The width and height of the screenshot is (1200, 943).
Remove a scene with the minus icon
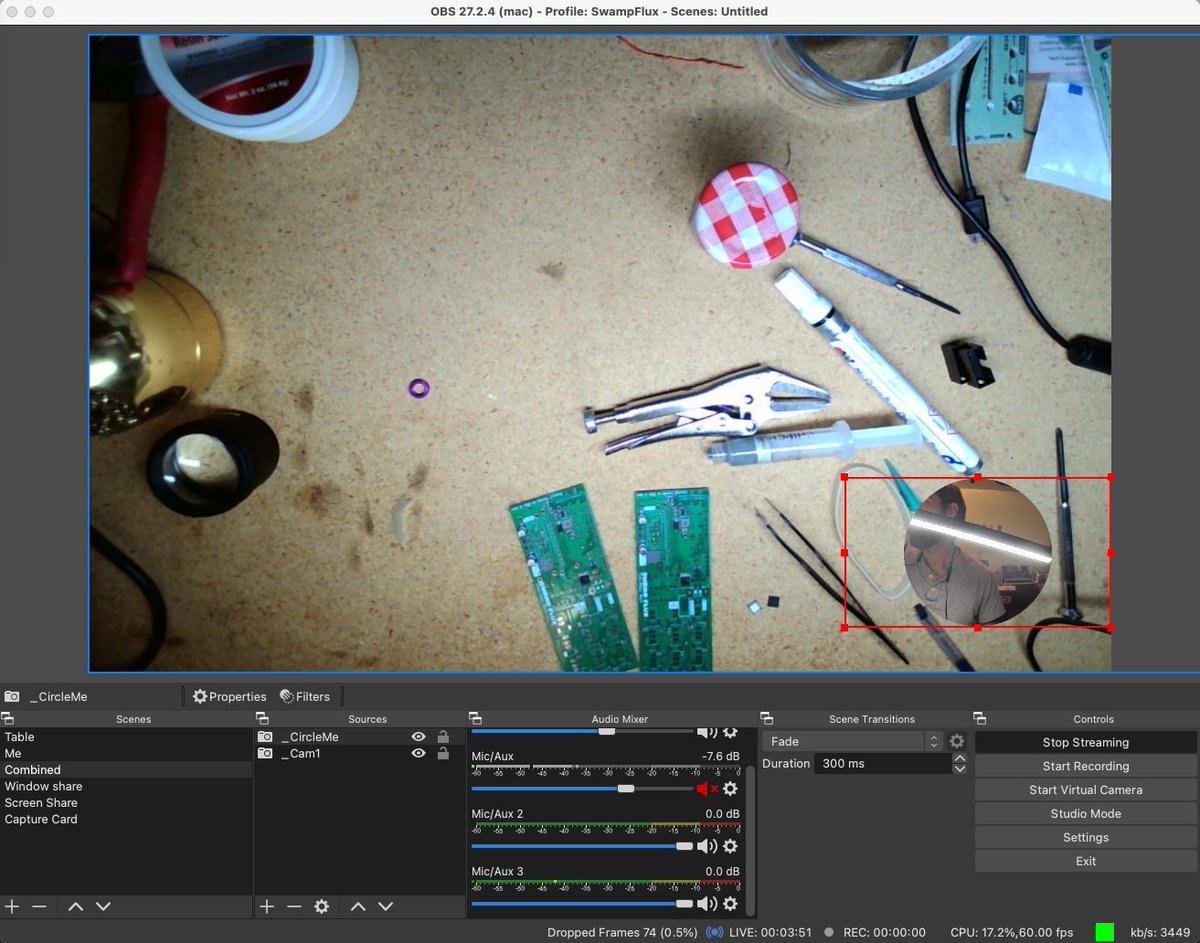point(39,906)
